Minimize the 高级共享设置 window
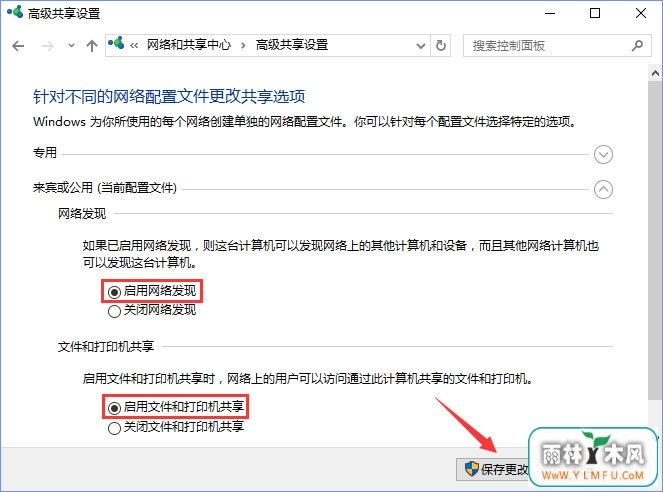Image resolution: width=663 pixels, height=492 pixels. [550, 14]
